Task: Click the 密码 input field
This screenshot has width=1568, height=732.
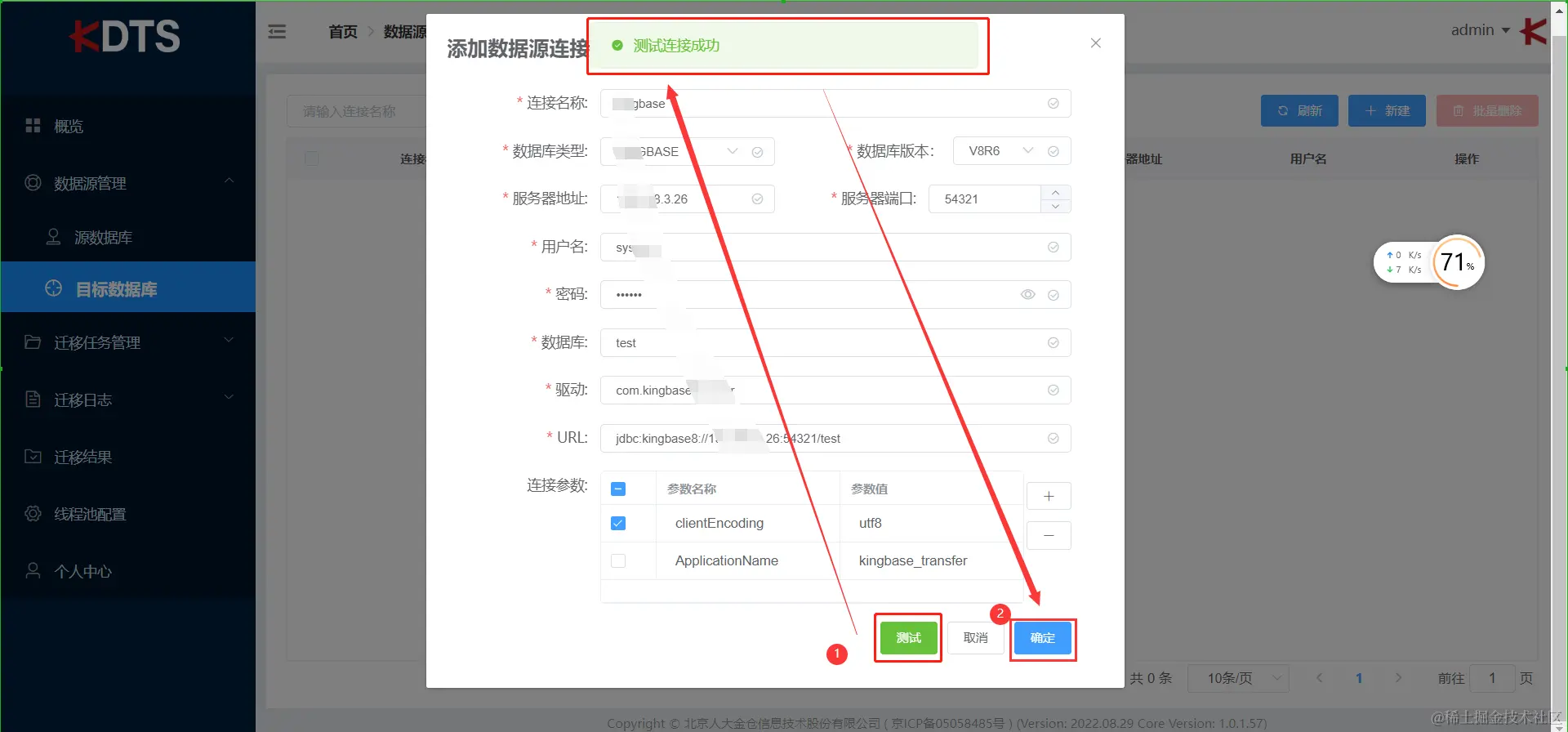Action: [835, 295]
